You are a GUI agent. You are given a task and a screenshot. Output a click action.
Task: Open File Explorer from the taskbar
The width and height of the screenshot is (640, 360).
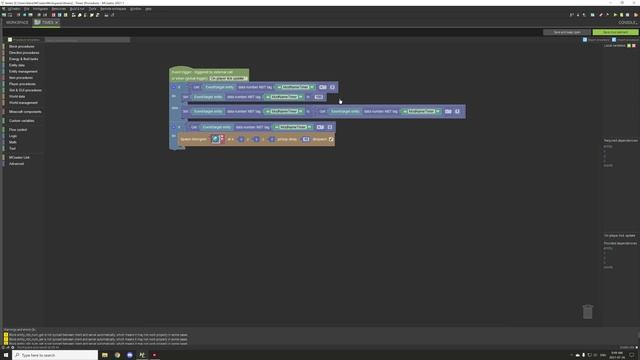click(105, 355)
